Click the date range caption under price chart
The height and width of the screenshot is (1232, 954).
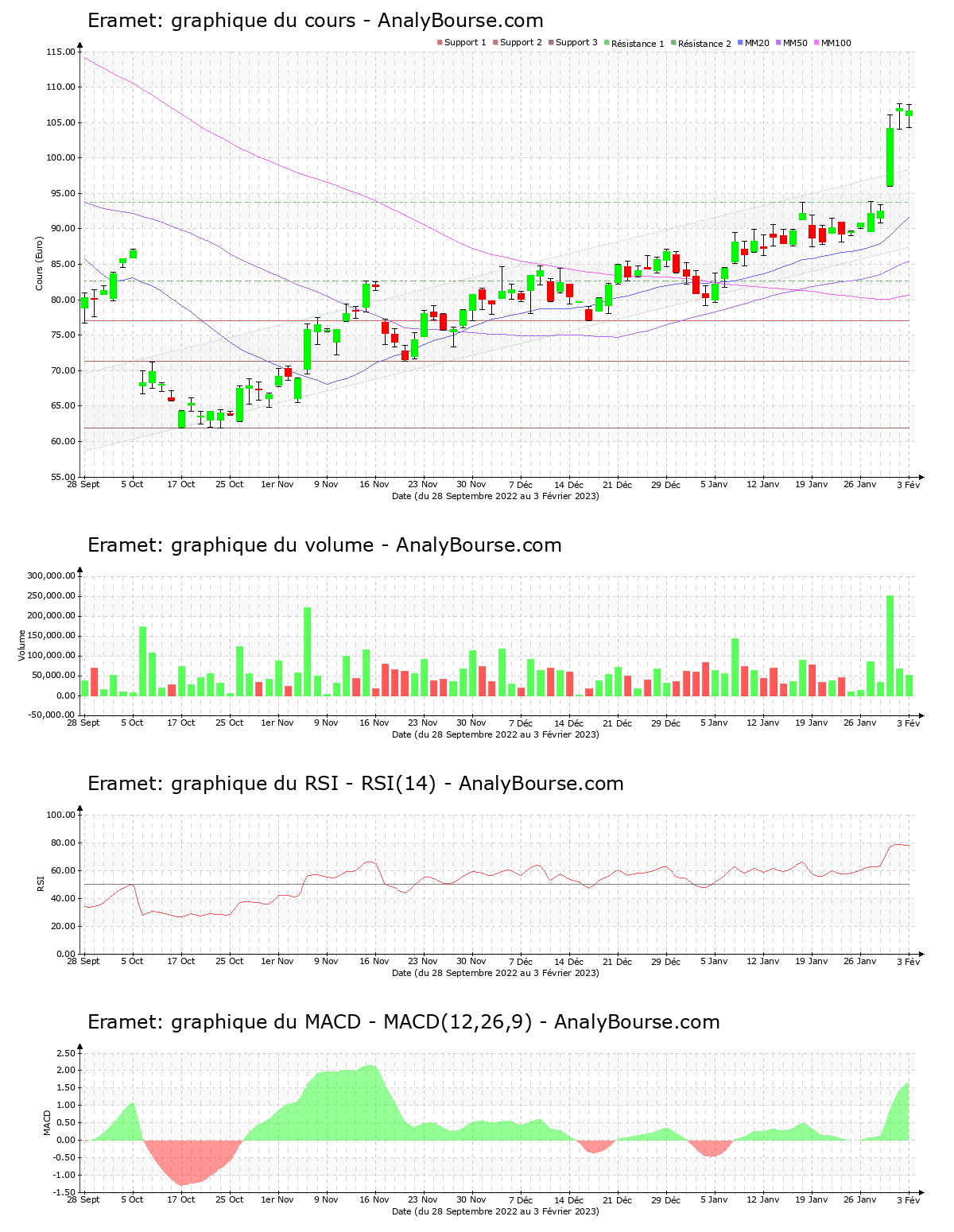click(x=496, y=496)
